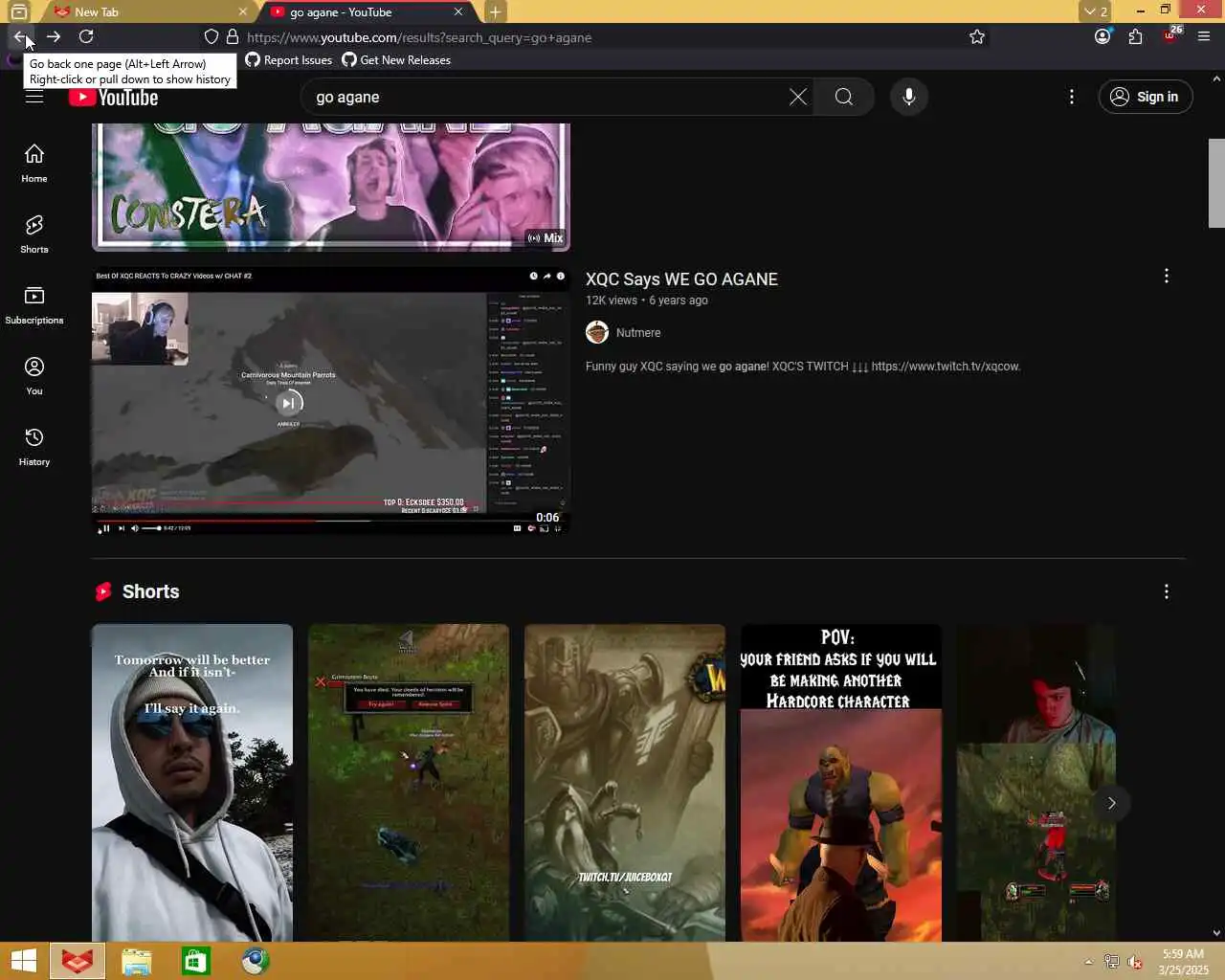This screenshot has width=1225, height=980.
Task: Run search with magnifier button
Action: click(x=844, y=97)
